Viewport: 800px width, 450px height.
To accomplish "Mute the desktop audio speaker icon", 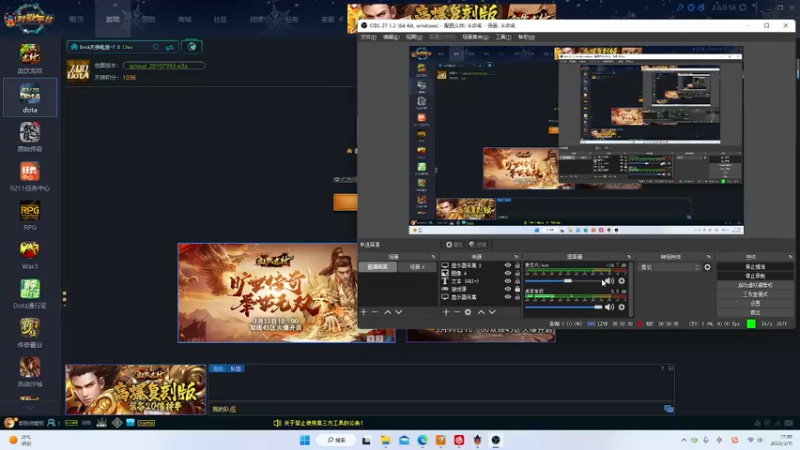I will tap(609, 307).
